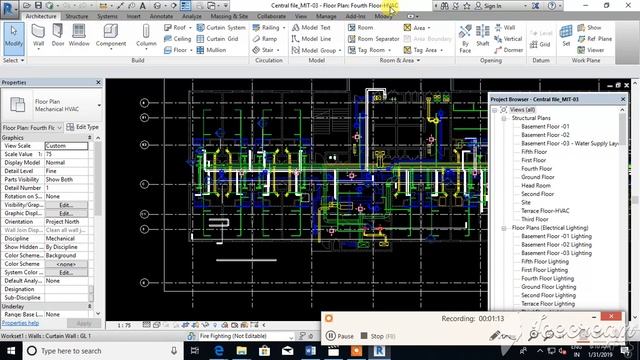Screen dimensions: 640x360
Task: Click the Edit Type button
Action: pyautogui.click(x=83, y=127)
